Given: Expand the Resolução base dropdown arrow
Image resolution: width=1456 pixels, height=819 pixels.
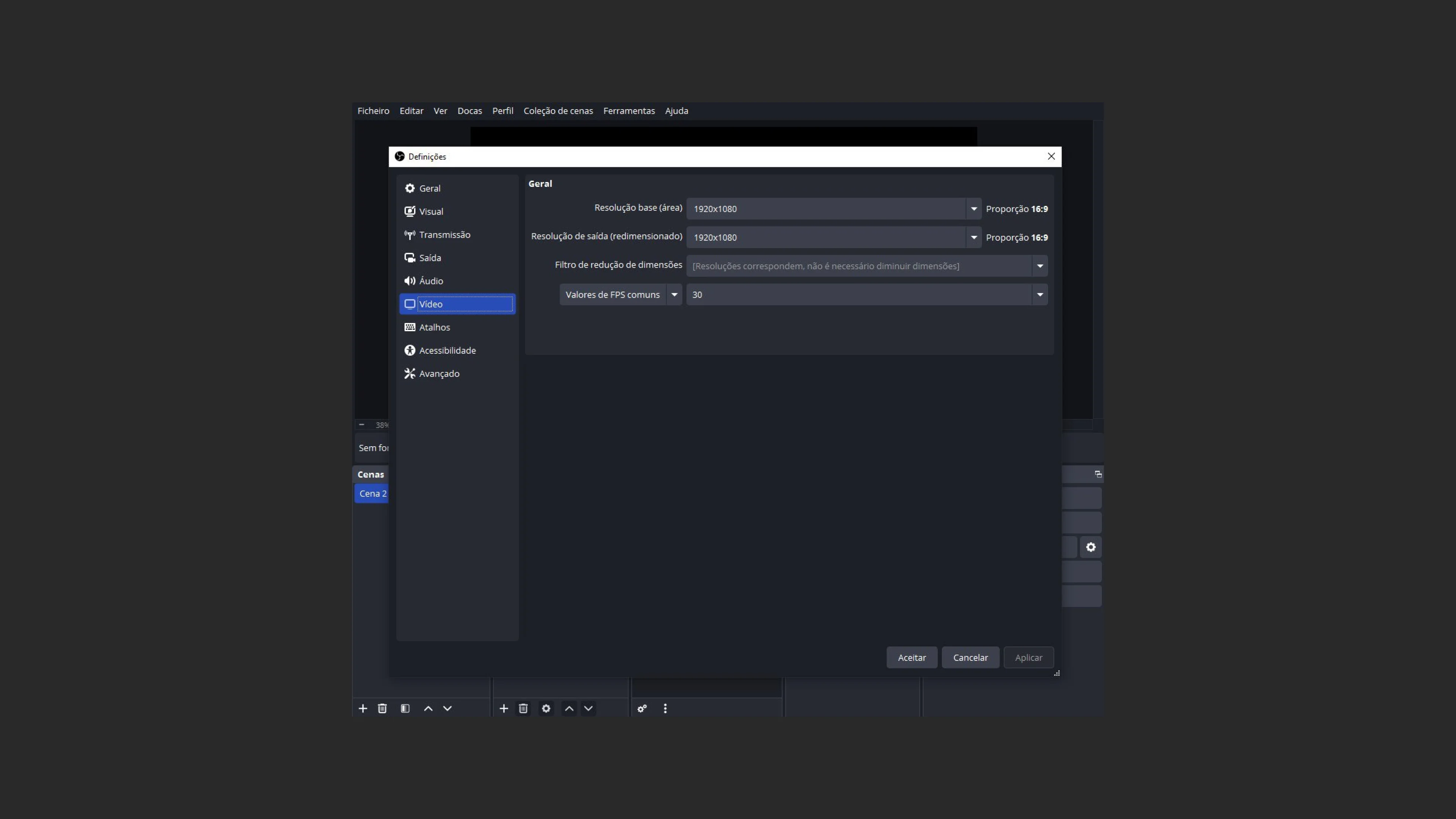Looking at the screenshot, I should 973,209.
